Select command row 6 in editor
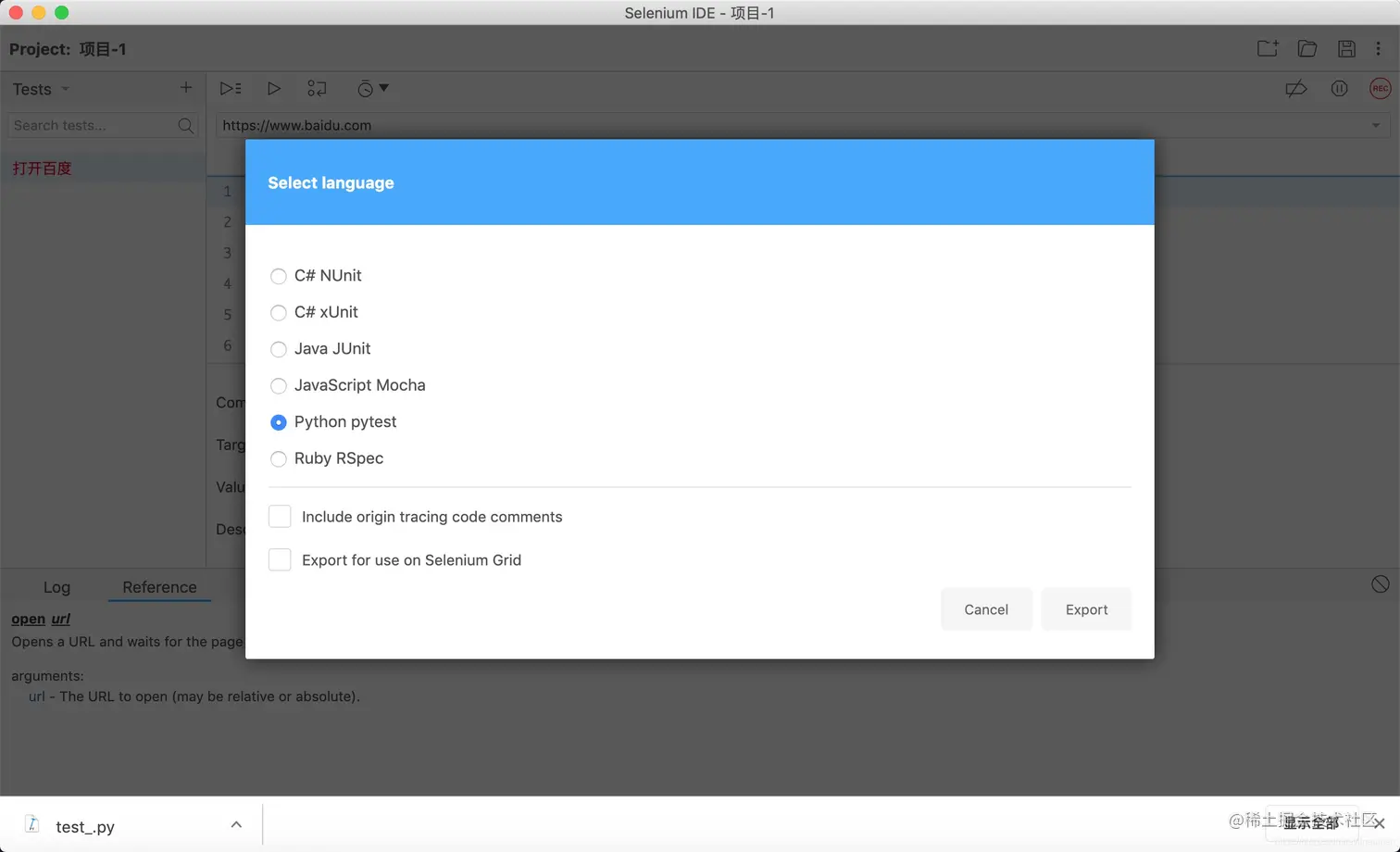 pyautogui.click(x=227, y=345)
